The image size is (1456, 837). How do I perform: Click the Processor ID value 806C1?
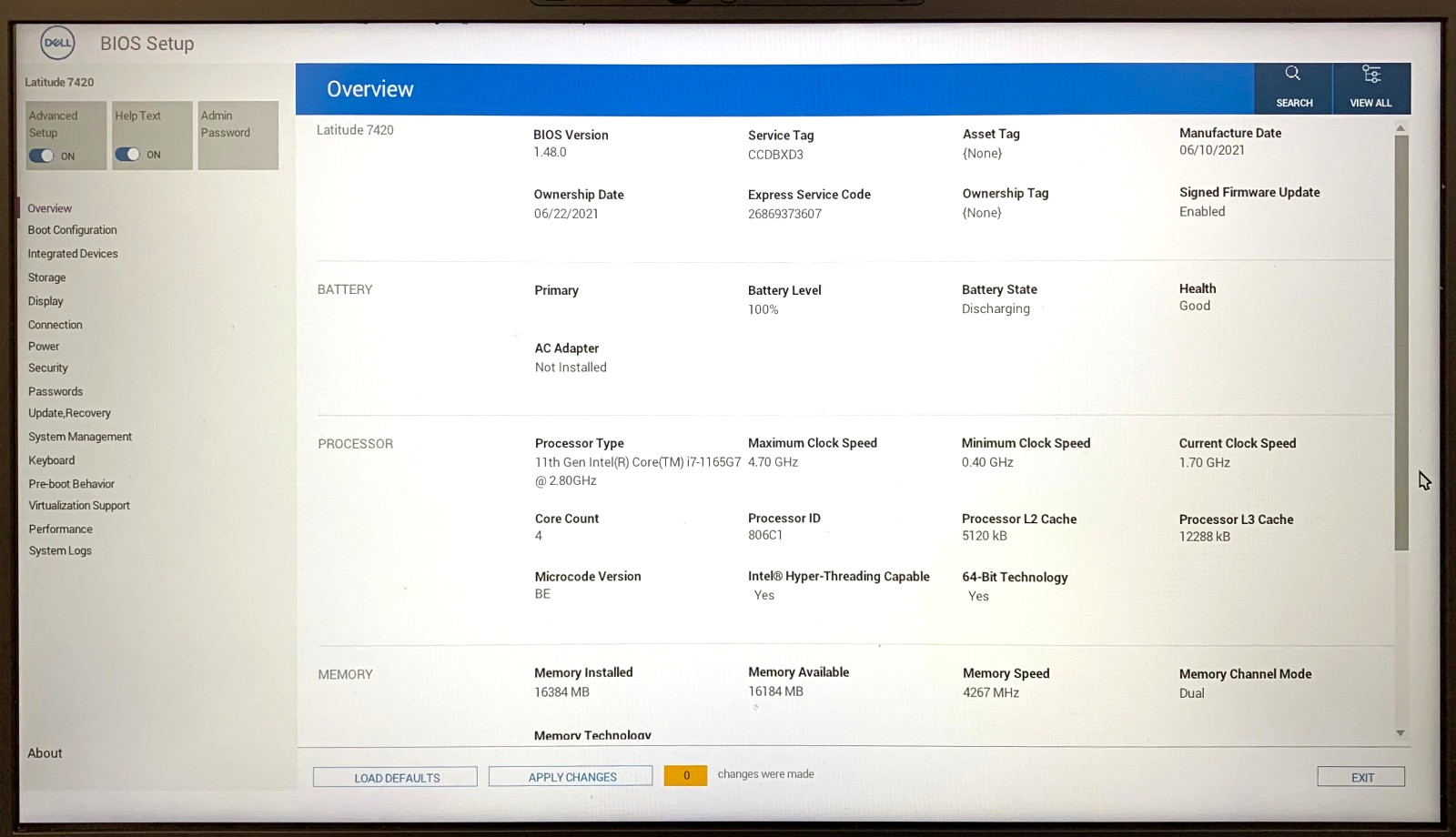[x=765, y=535]
